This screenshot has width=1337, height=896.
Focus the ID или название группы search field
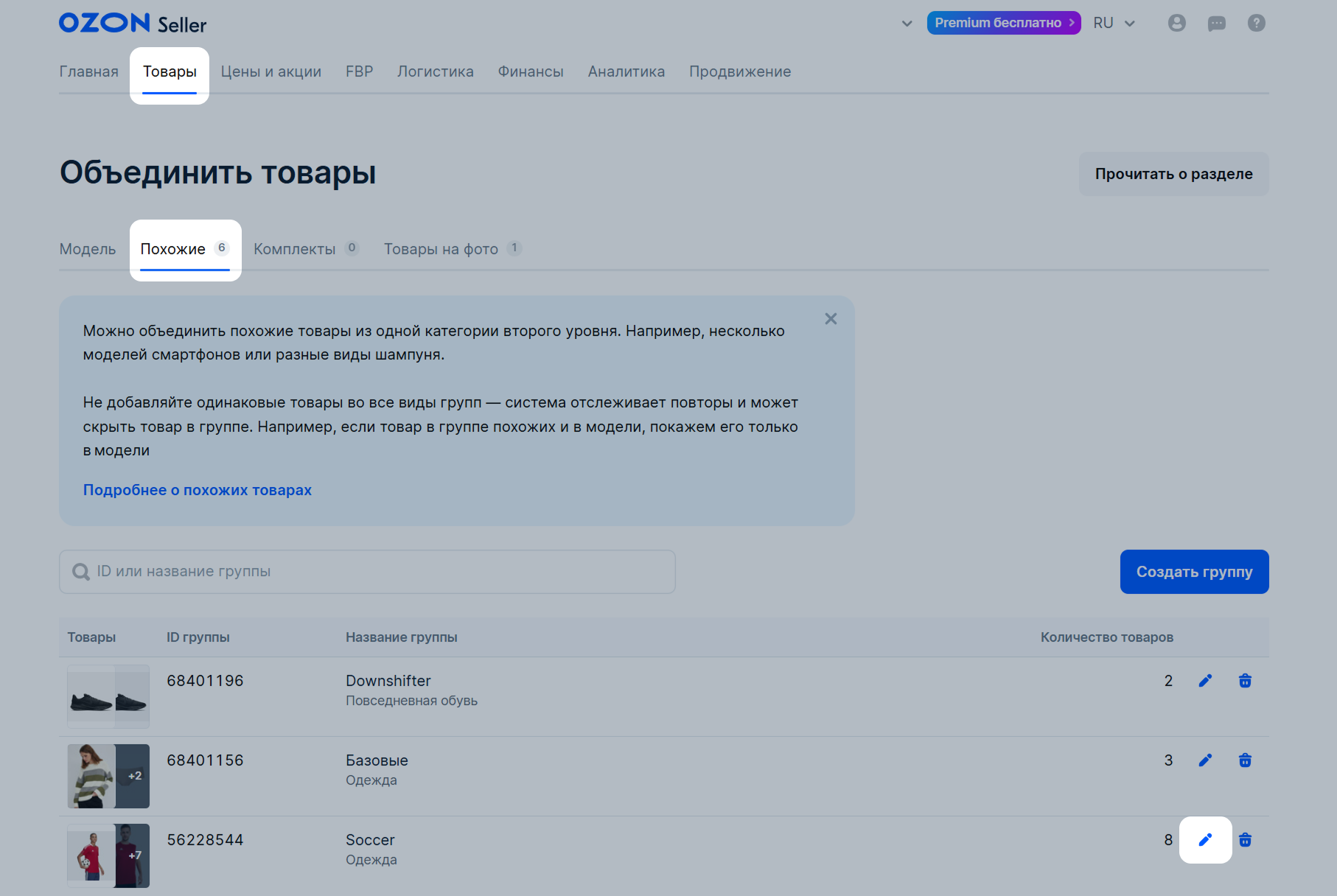[x=367, y=572]
